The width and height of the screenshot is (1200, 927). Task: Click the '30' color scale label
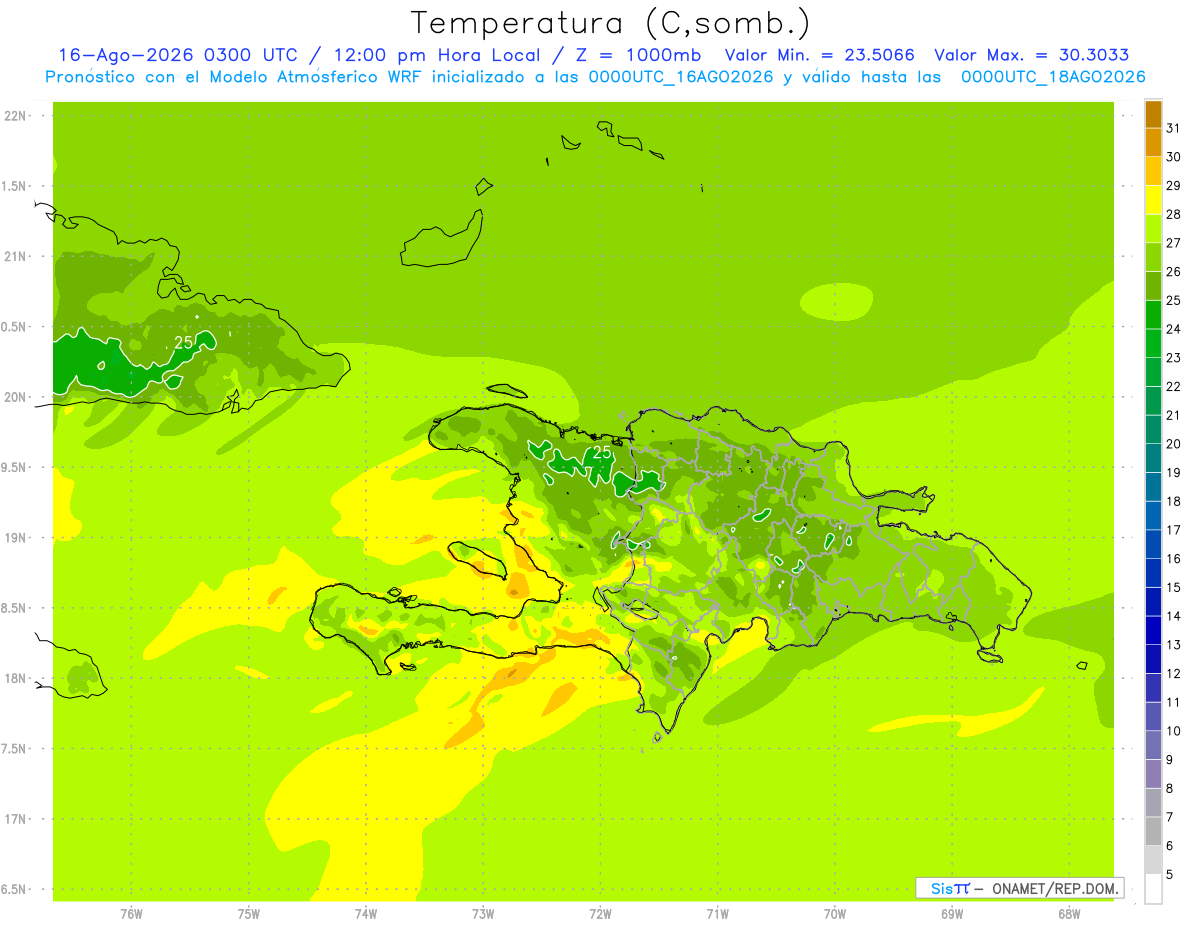pyautogui.click(x=1173, y=157)
